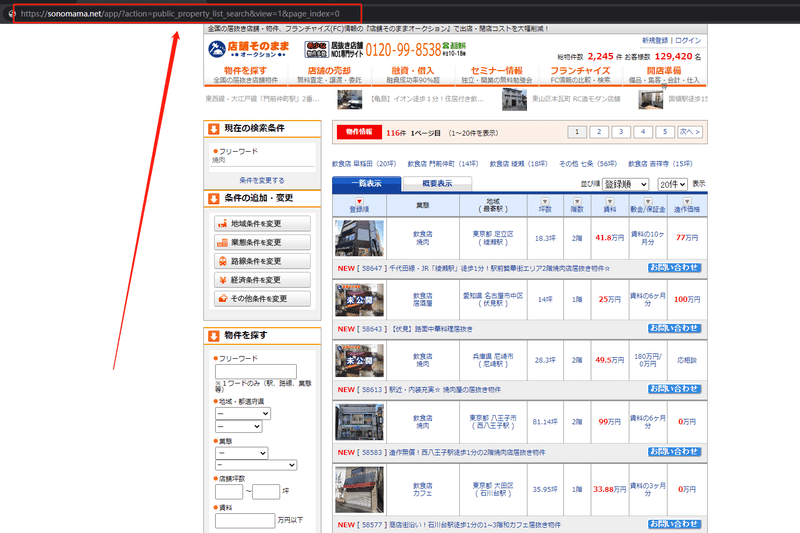Screen dimensions: 800x533
Task: Click お問い合わせ for listing 58643
Action: pyautogui.click(x=674, y=328)
